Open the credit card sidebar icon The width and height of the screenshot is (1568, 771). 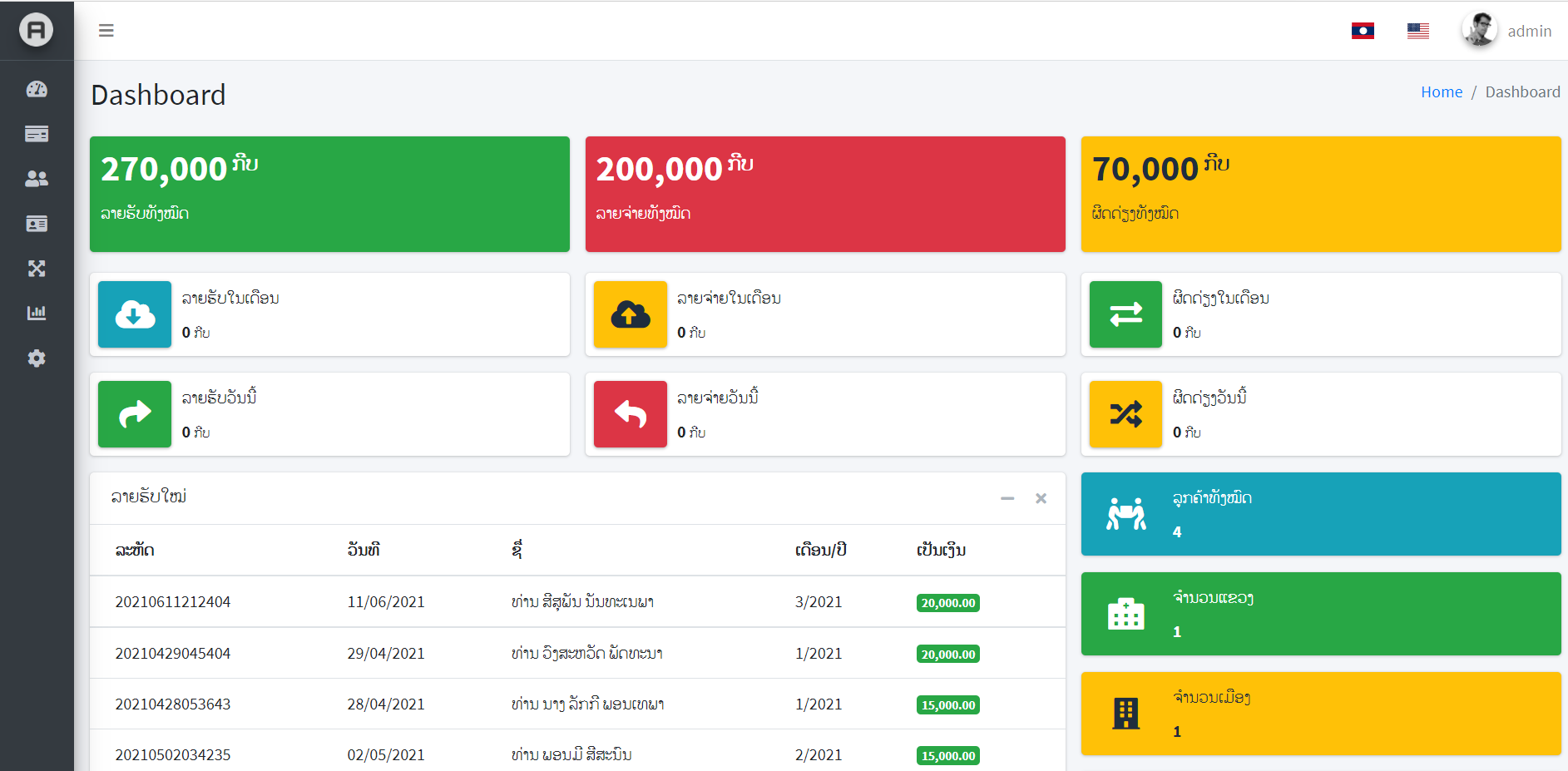click(x=37, y=134)
